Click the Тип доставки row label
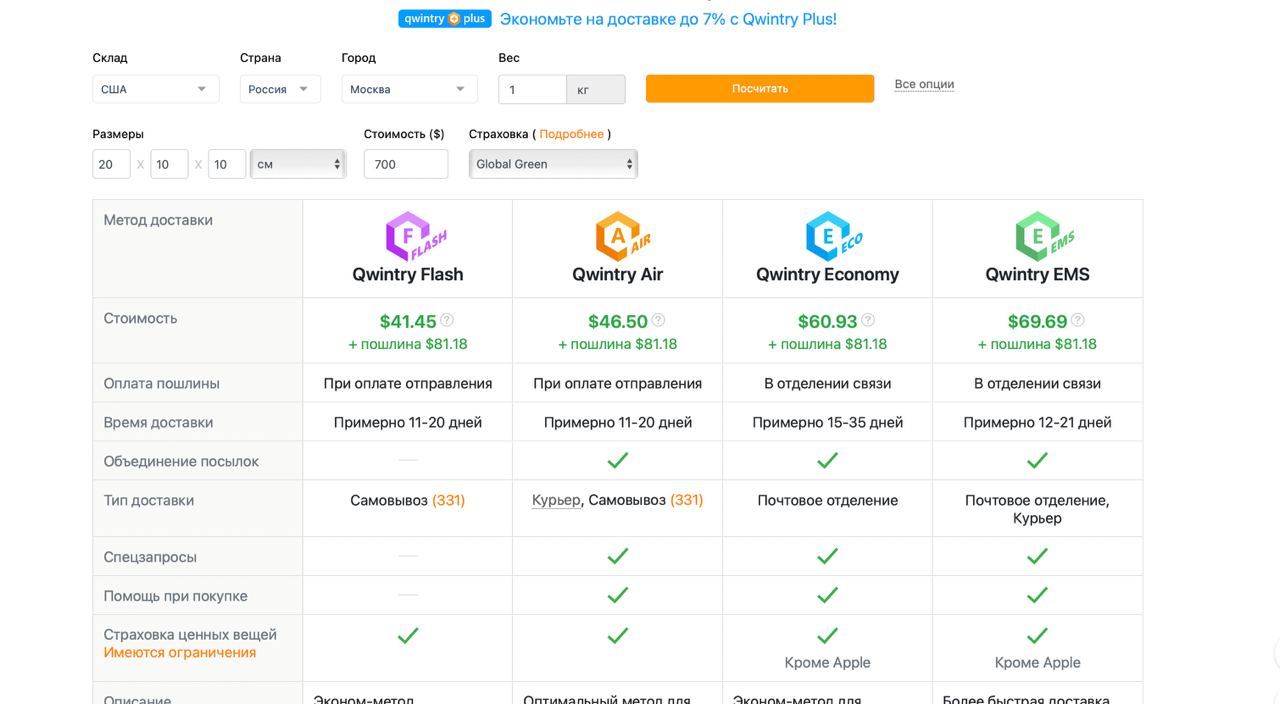 [x=149, y=500]
